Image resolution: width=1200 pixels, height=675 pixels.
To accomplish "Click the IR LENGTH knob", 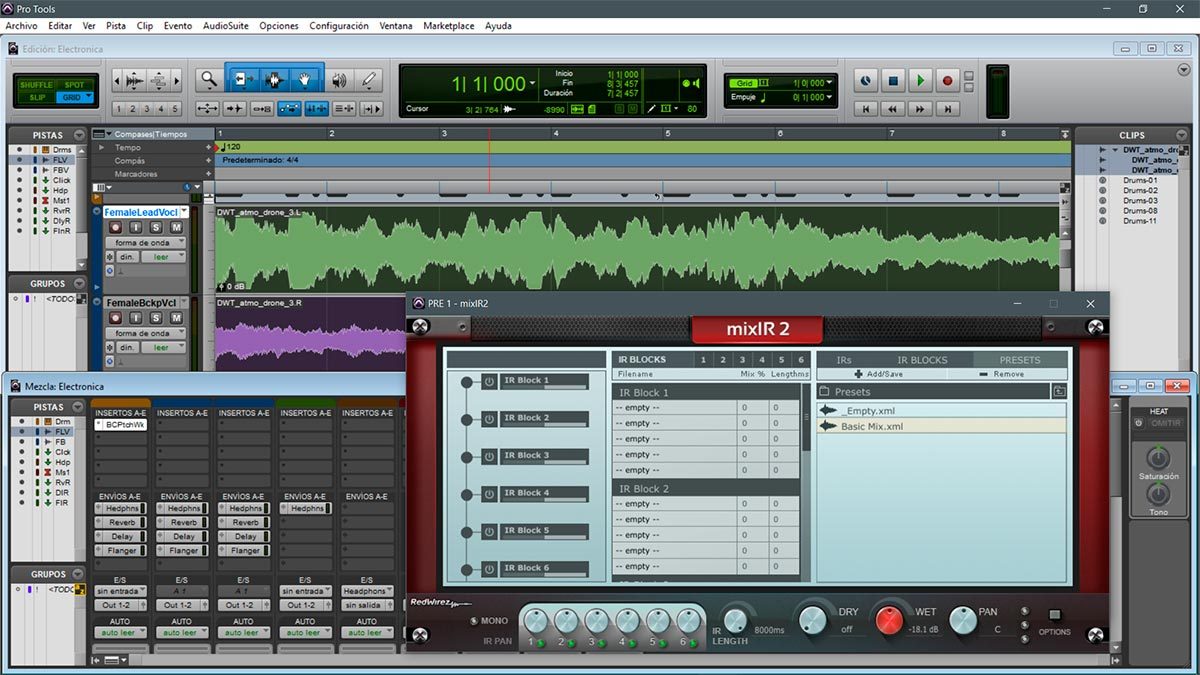I will click(x=735, y=620).
